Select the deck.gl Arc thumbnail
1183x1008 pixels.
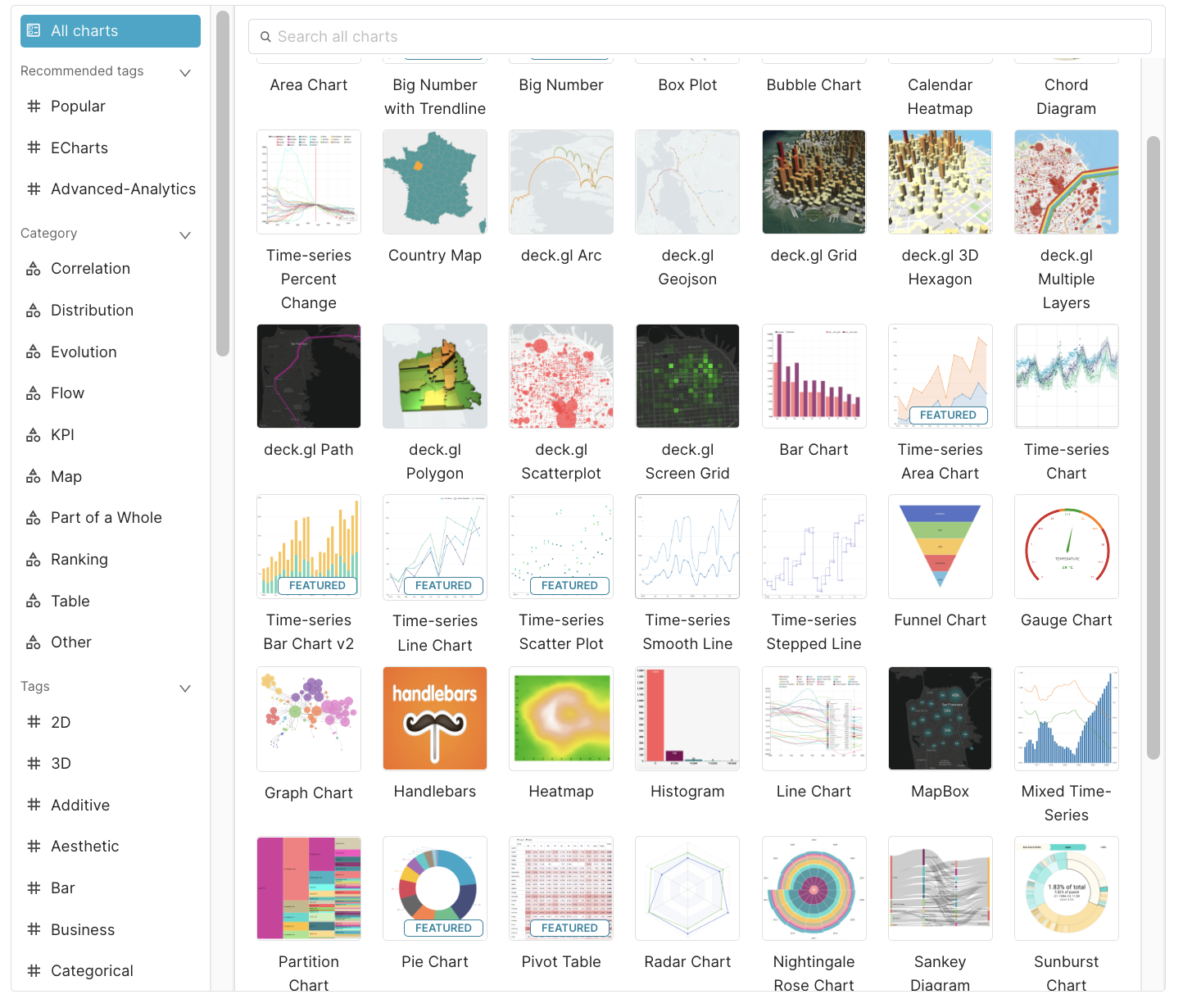click(x=561, y=182)
